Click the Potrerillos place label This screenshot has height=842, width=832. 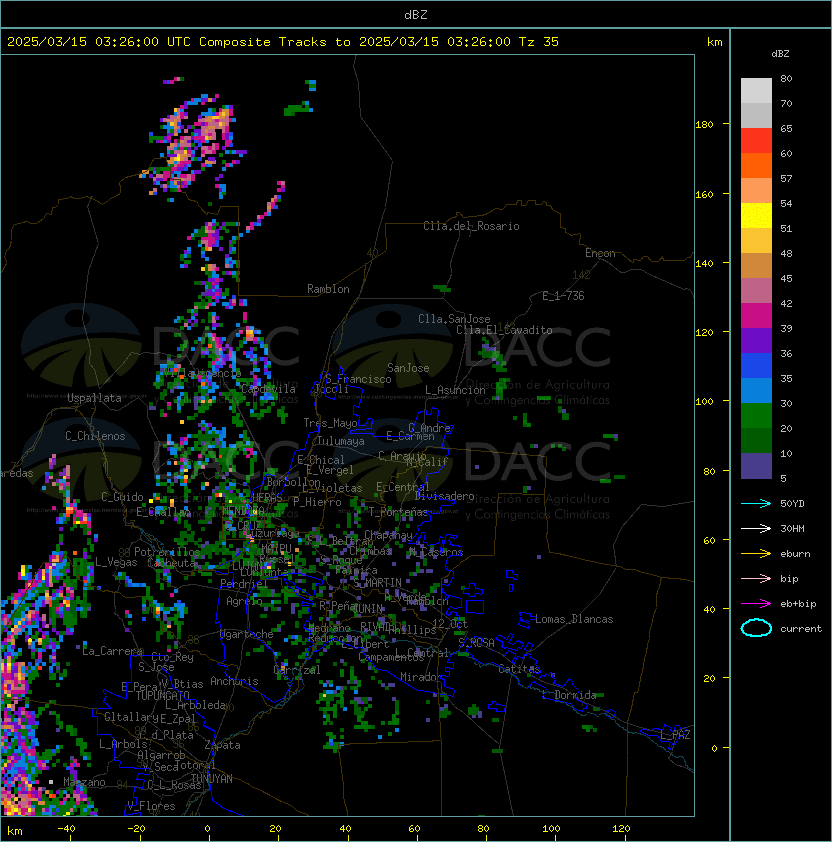click(x=167, y=552)
